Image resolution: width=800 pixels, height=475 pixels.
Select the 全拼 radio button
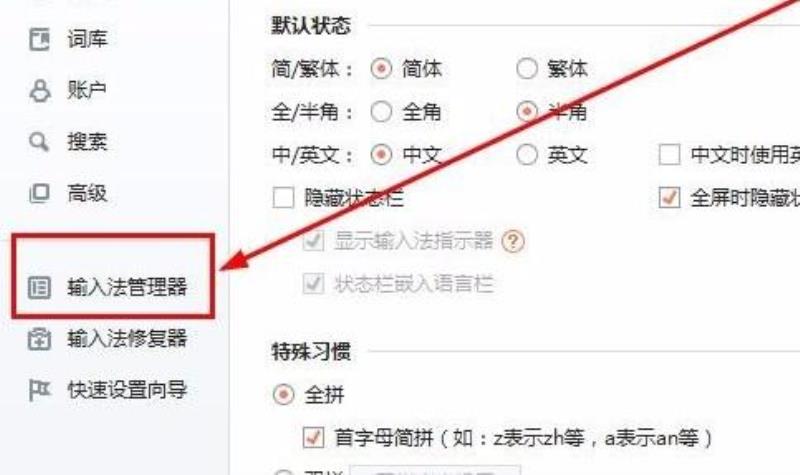[284, 394]
